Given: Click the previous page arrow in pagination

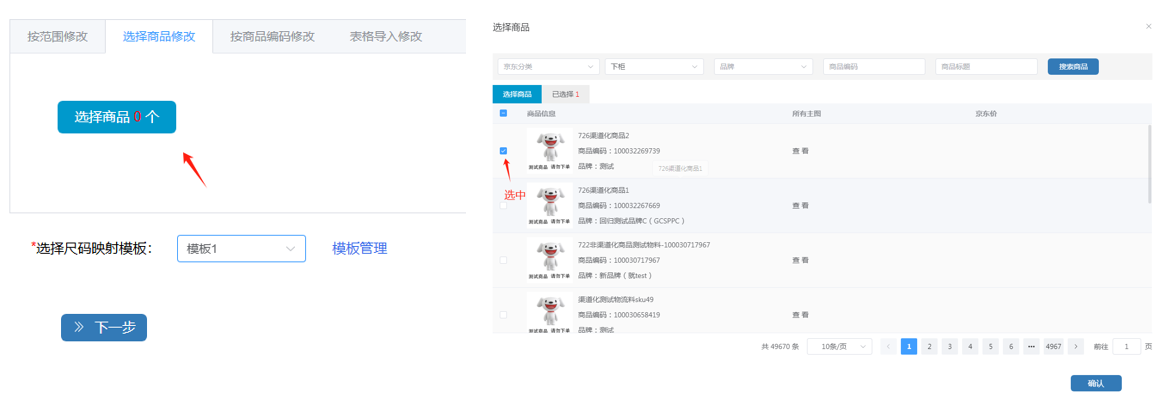Looking at the screenshot, I should 888,347.
